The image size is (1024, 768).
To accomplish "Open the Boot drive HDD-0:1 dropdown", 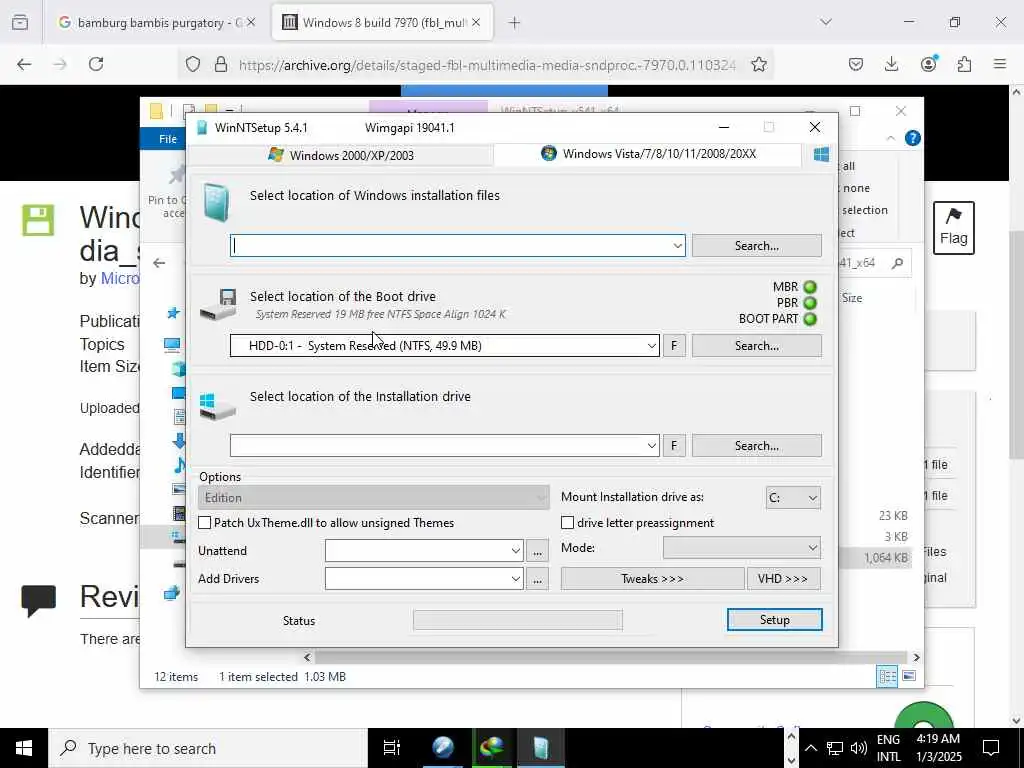I will tap(651, 345).
